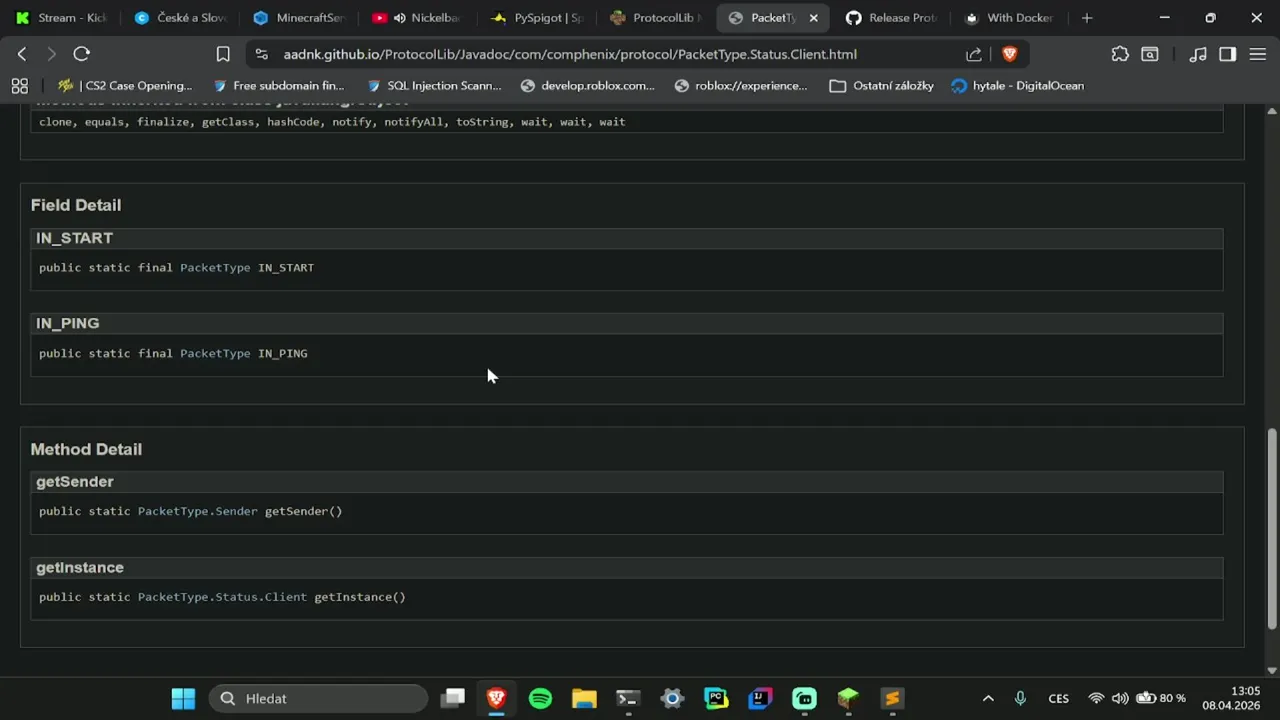Click the address bar URL field
Viewport: 1280px width, 720px height.
click(570, 54)
